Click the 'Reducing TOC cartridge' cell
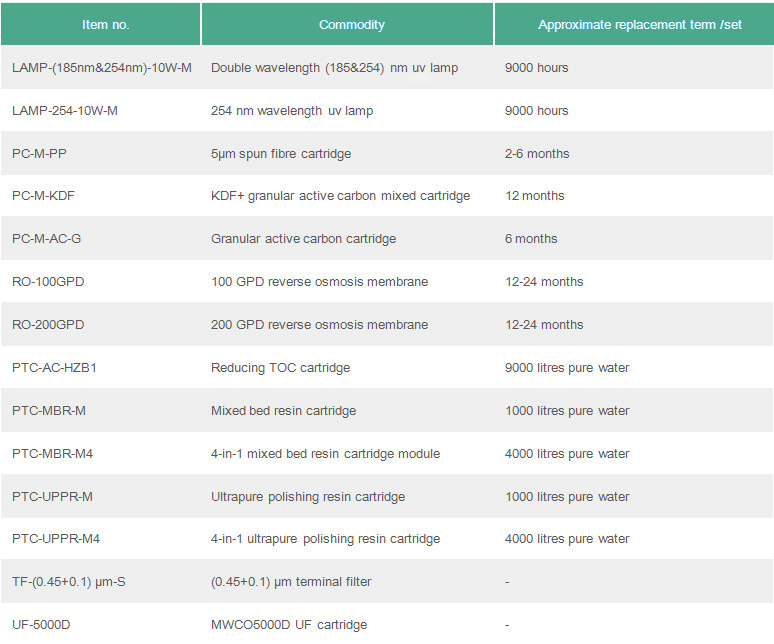The image size is (774, 644). coord(280,368)
